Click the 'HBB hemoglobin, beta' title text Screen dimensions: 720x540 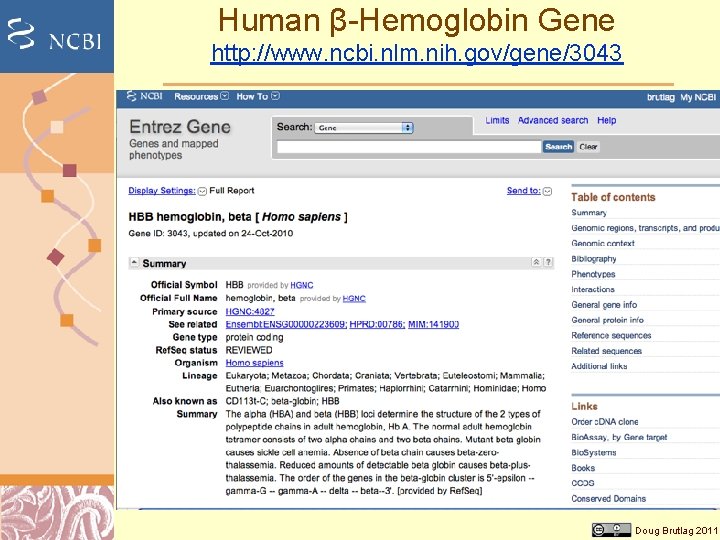click(x=190, y=217)
